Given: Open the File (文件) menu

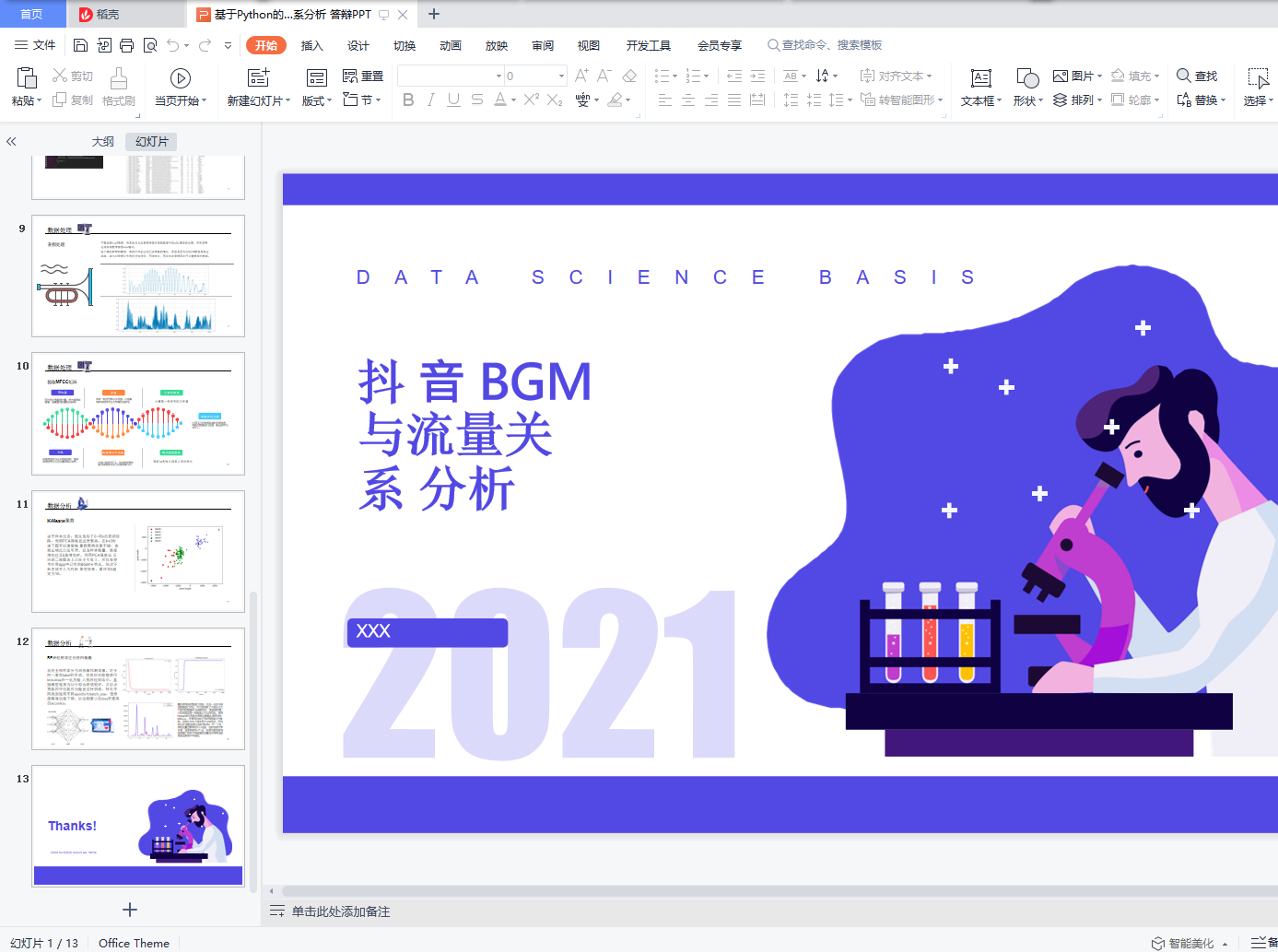Looking at the screenshot, I should click(35, 45).
